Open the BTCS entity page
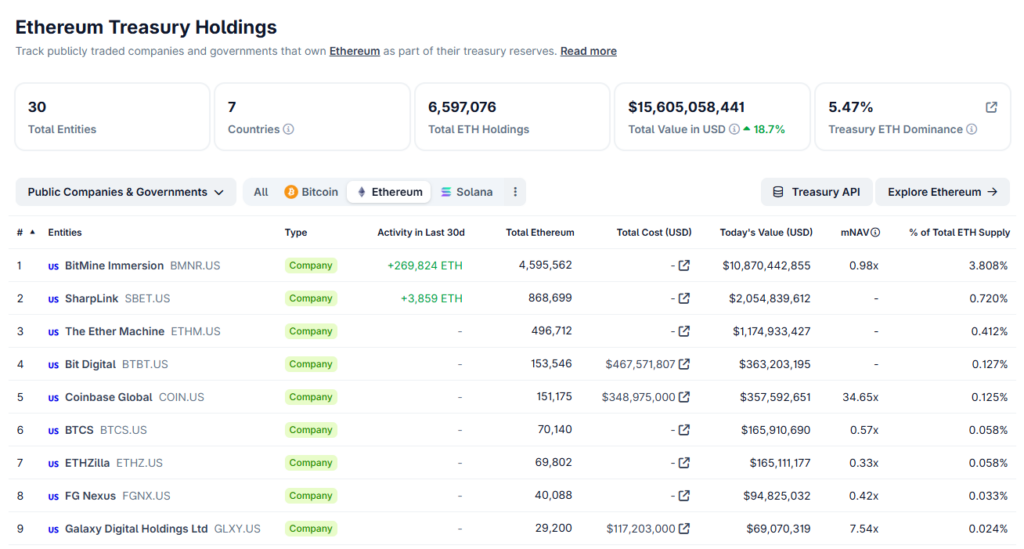 (79, 430)
